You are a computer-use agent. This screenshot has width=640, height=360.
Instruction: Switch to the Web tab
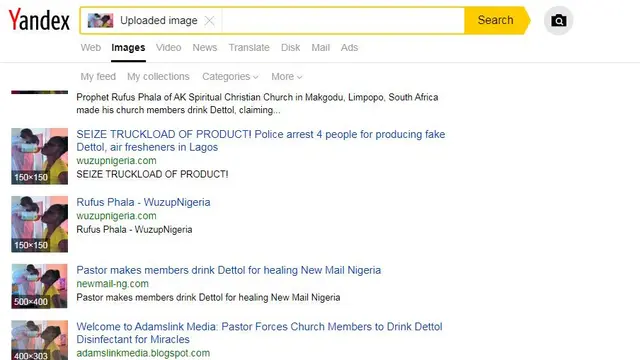tap(91, 48)
